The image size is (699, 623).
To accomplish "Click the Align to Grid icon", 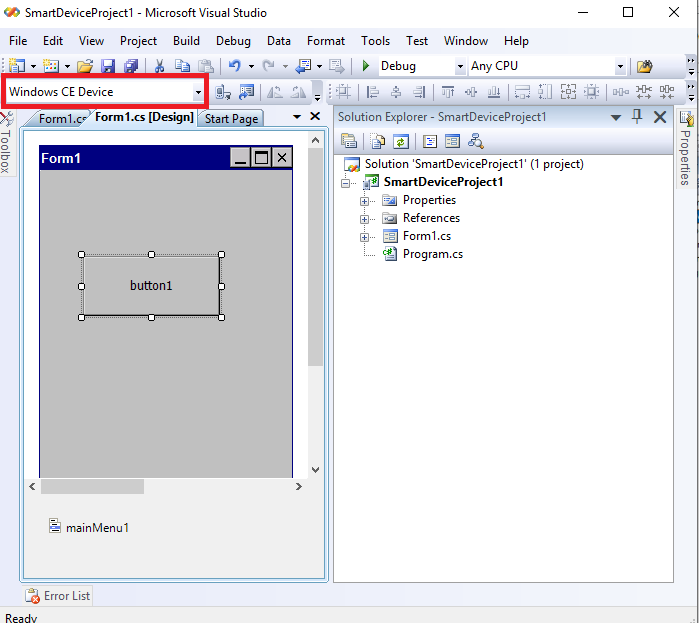I will coord(343,92).
